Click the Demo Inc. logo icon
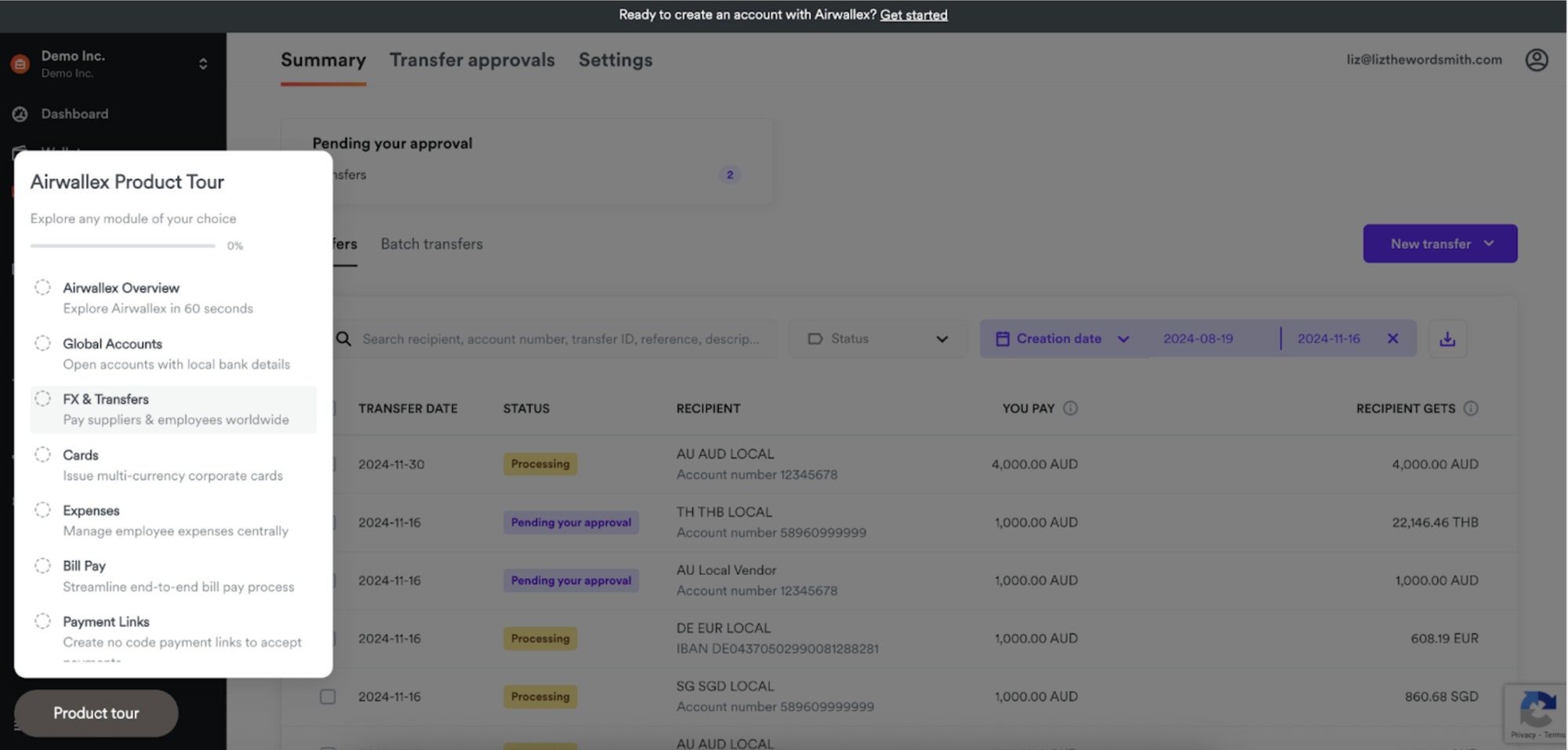Image resolution: width=1568 pixels, height=750 pixels. click(20, 63)
